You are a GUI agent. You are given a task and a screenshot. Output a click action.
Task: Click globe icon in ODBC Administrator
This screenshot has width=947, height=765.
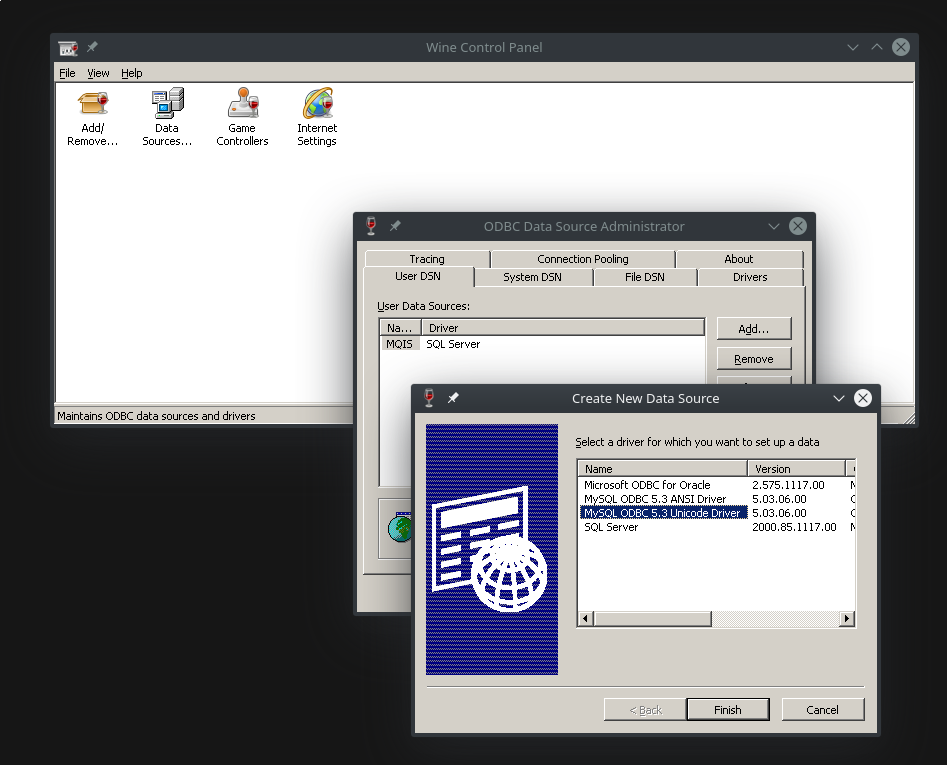pos(400,527)
